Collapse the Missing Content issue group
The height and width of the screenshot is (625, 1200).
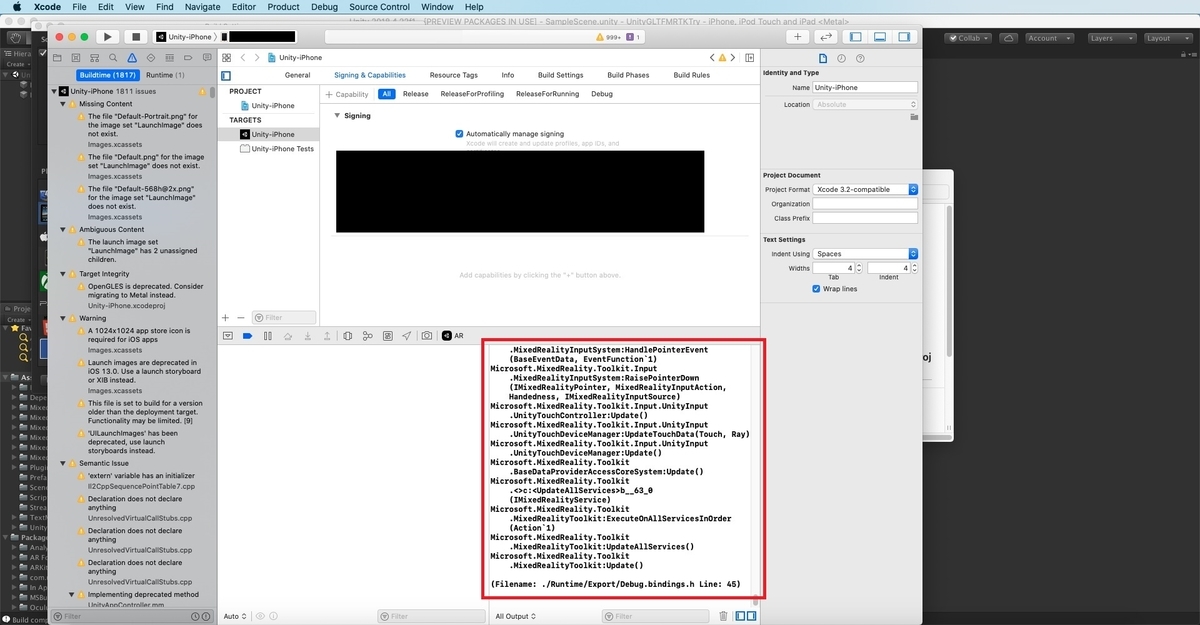(64, 104)
